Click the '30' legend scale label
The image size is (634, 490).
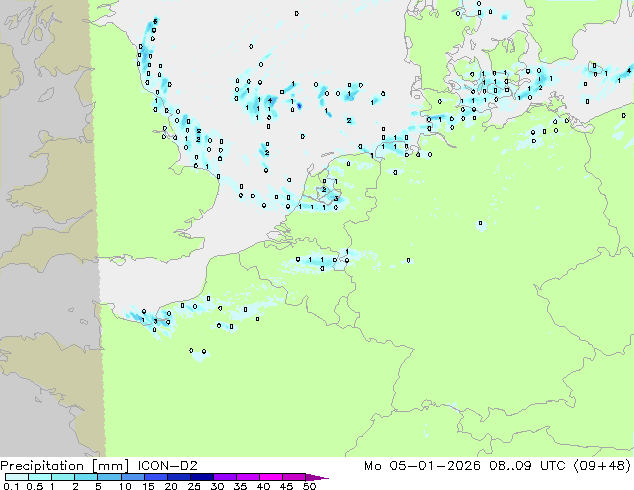pyautogui.click(x=217, y=486)
